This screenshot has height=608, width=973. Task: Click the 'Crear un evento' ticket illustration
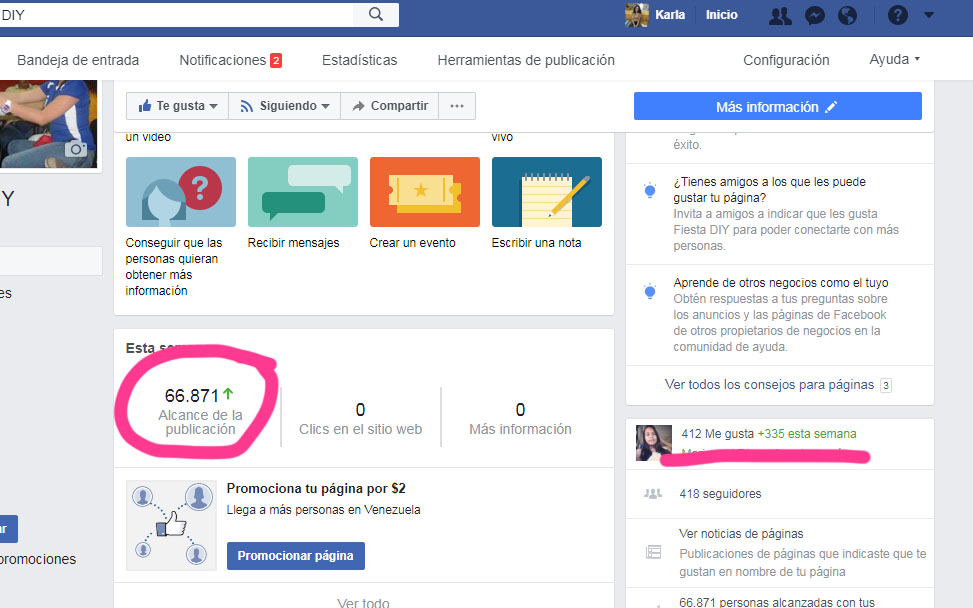pyautogui.click(x=424, y=192)
